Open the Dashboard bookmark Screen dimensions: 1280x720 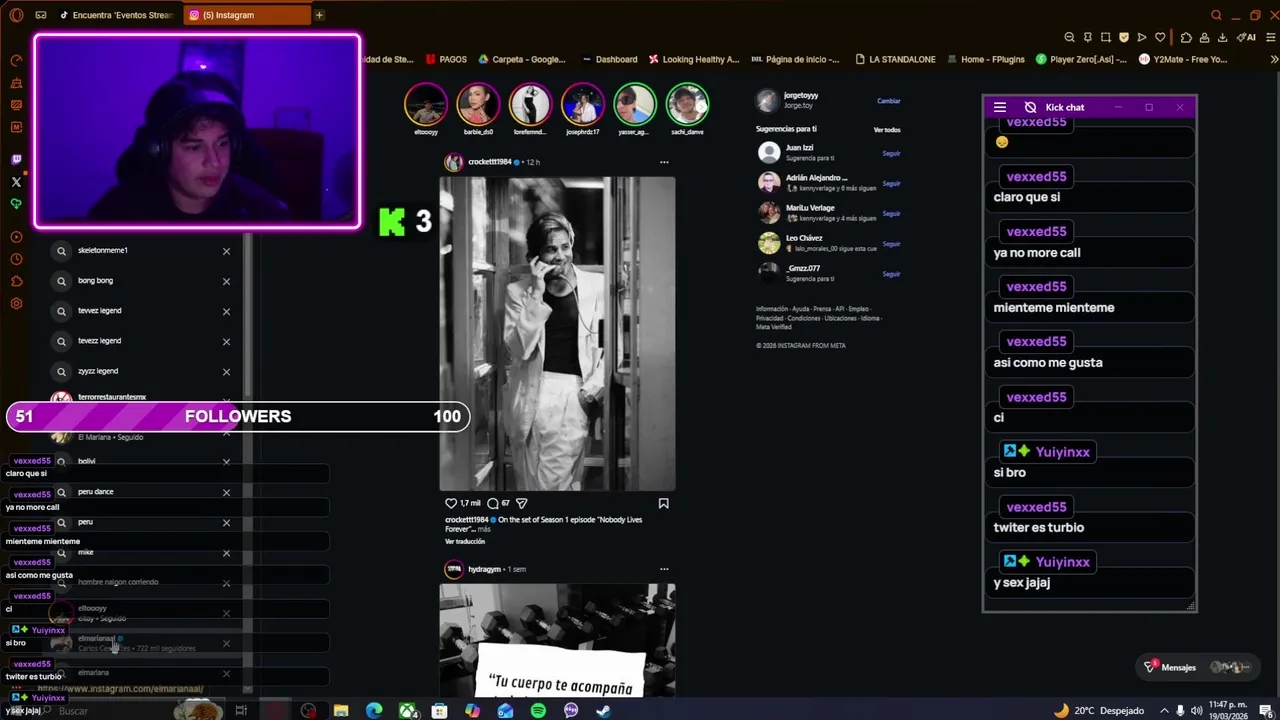pos(609,59)
